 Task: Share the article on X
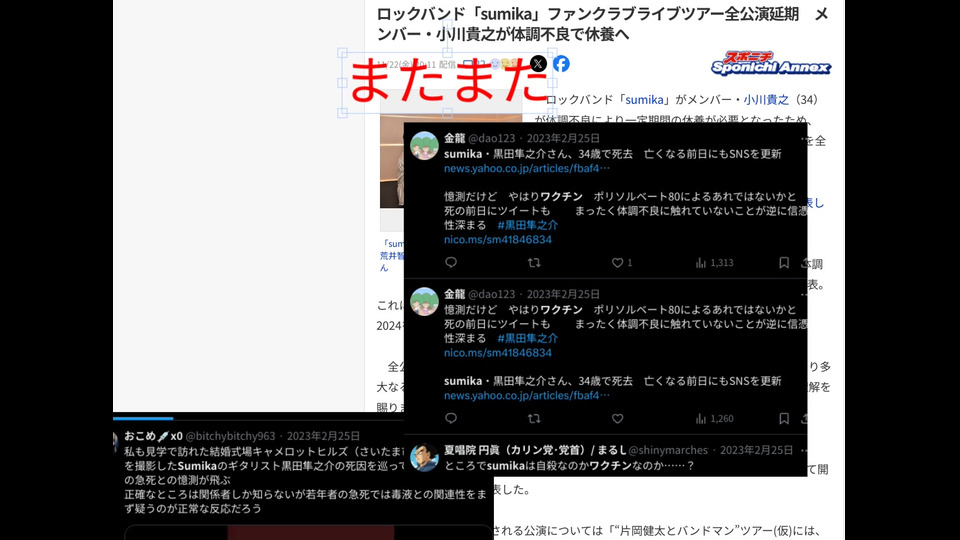pos(538,64)
